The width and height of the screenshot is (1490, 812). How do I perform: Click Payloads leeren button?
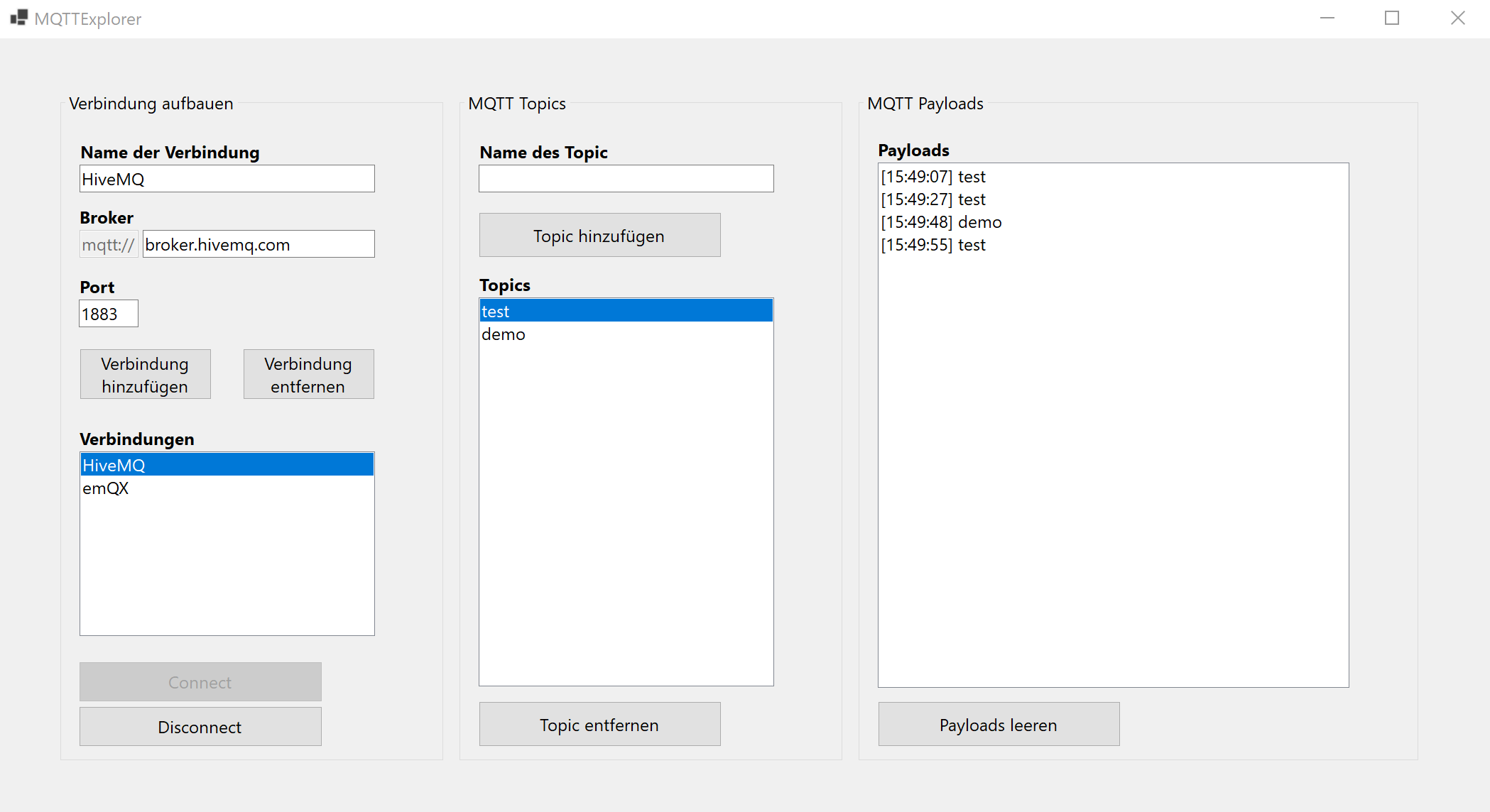(x=999, y=725)
